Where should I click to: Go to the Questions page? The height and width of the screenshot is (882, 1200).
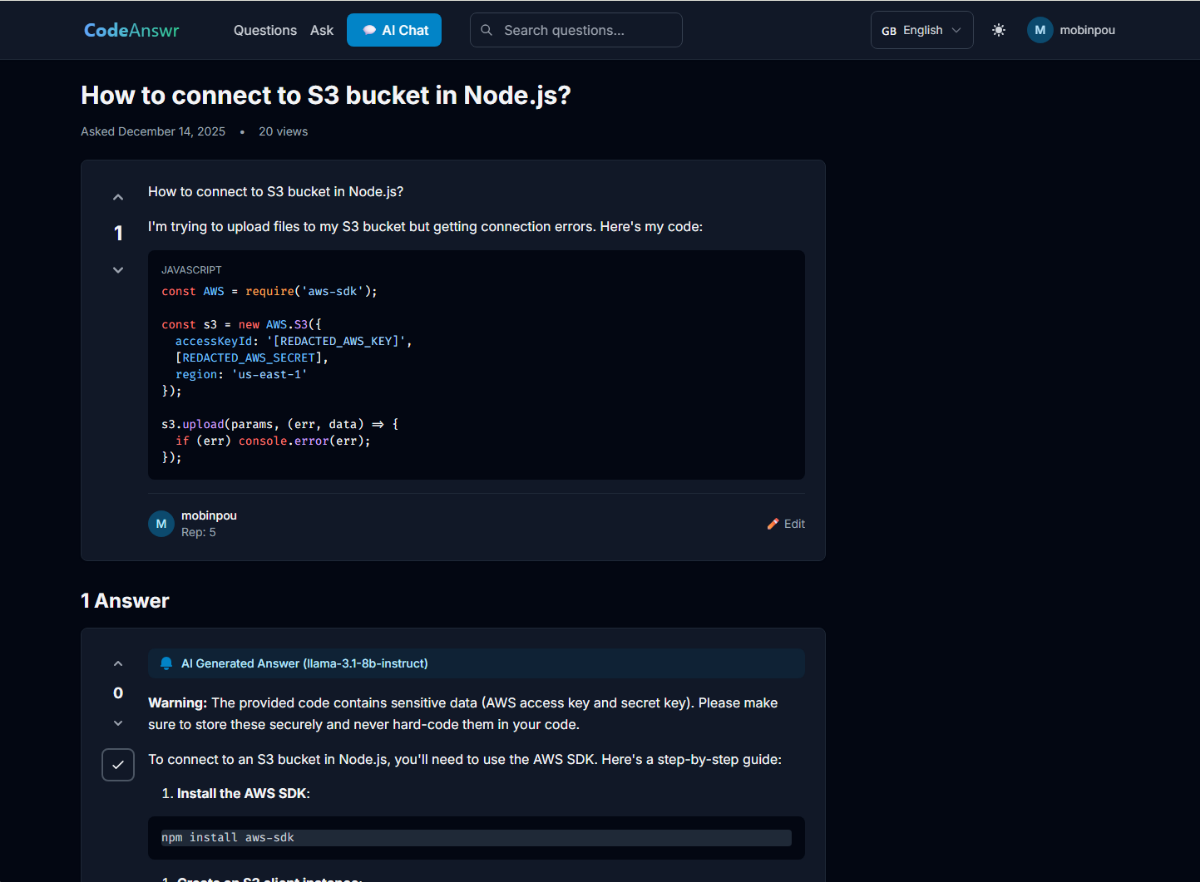point(264,30)
